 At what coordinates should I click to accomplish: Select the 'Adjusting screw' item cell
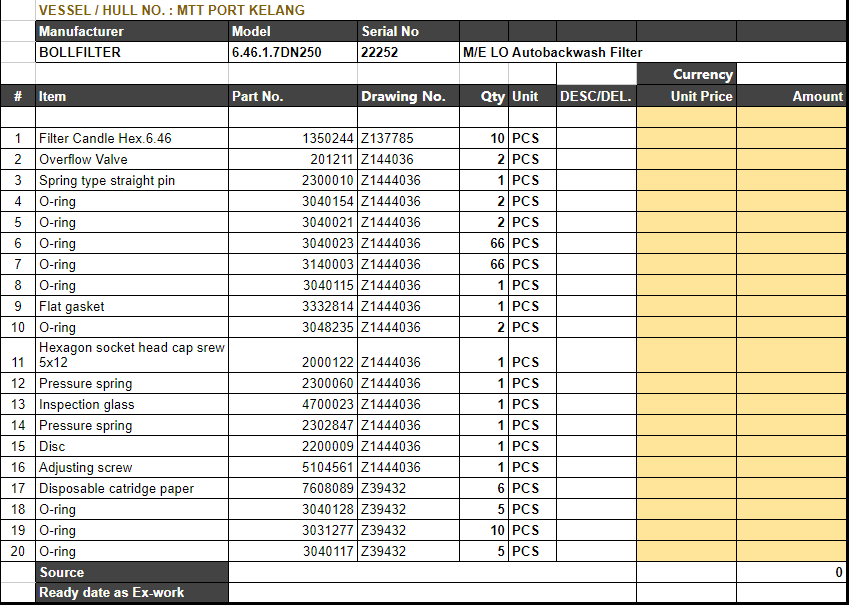[132, 467]
